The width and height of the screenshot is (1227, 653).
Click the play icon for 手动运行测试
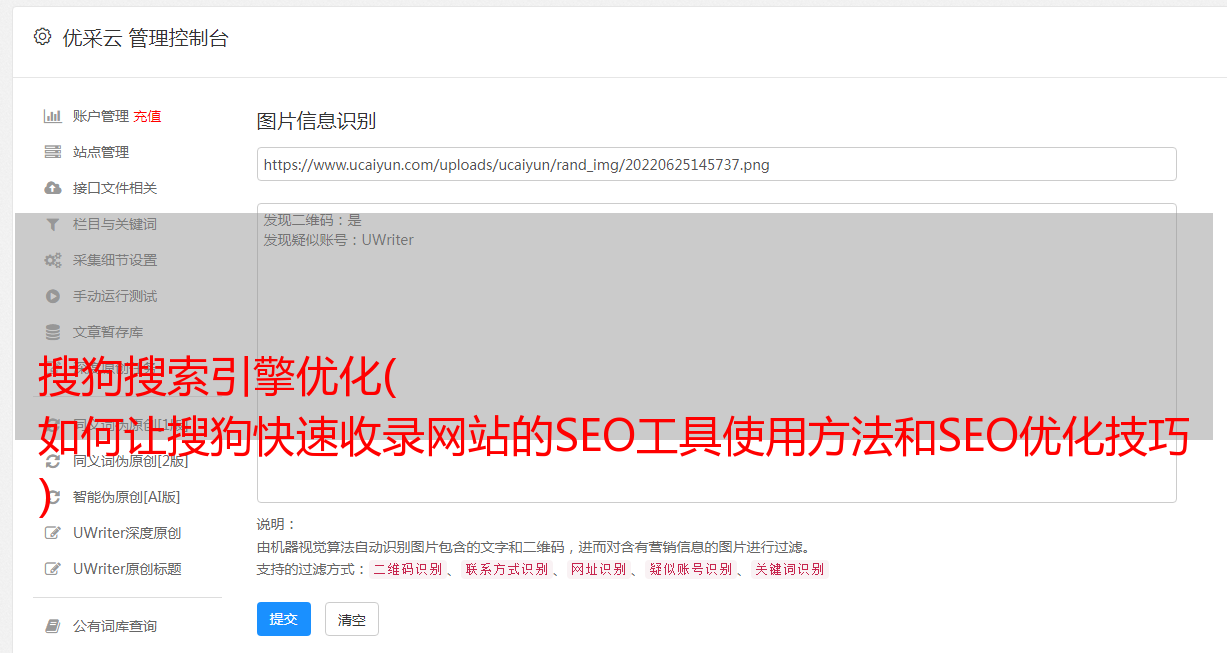pos(53,296)
